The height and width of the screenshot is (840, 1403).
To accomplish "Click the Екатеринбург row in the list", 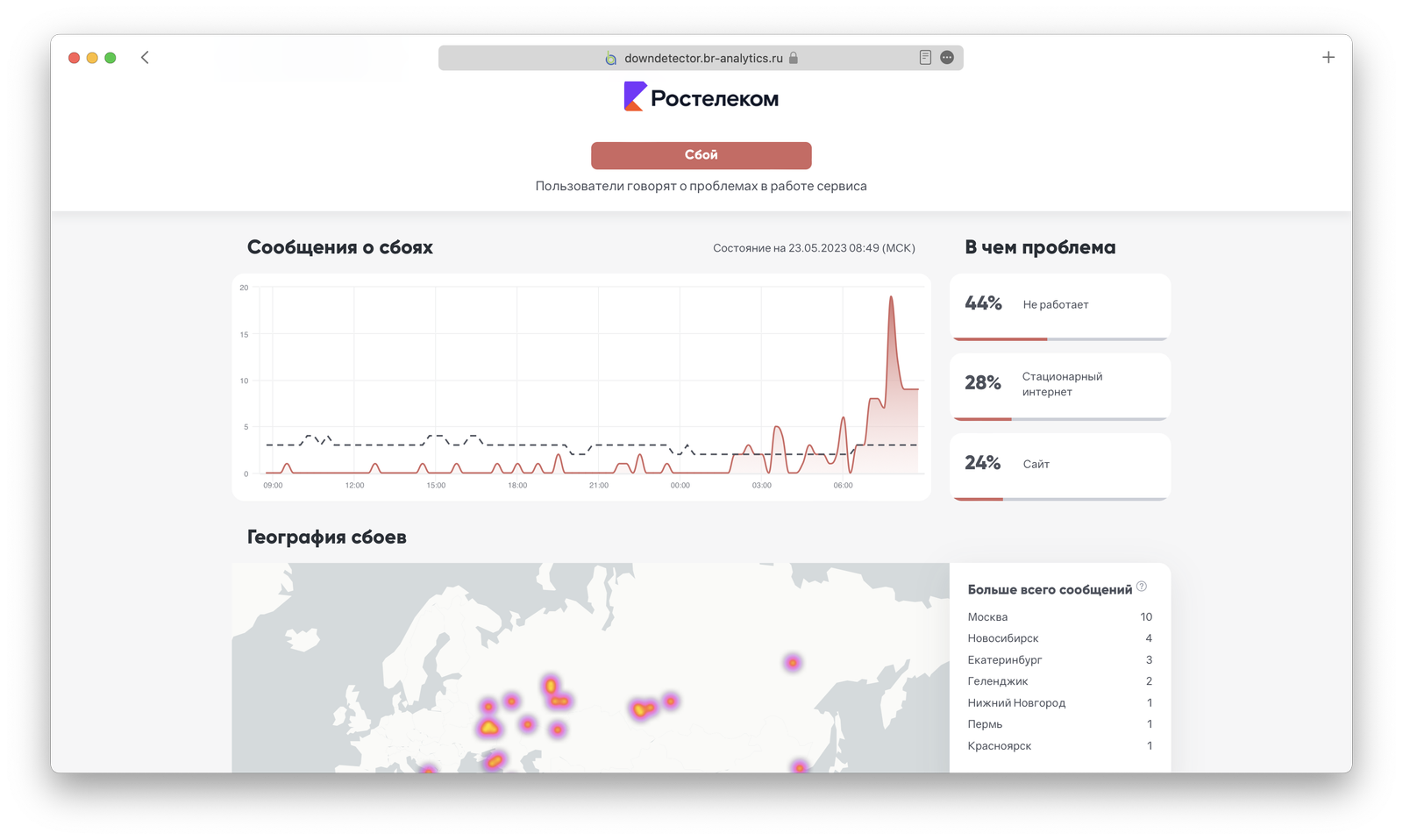I will pyautogui.click(x=1060, y=660).
